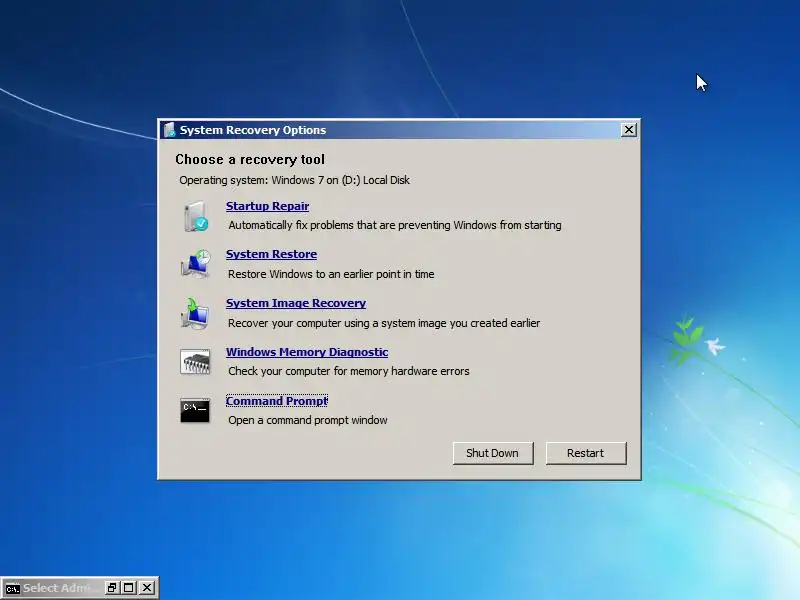Click 'Recover your computer using a system image' text
Screen dimensions: 800x600
tap(384, 323)
